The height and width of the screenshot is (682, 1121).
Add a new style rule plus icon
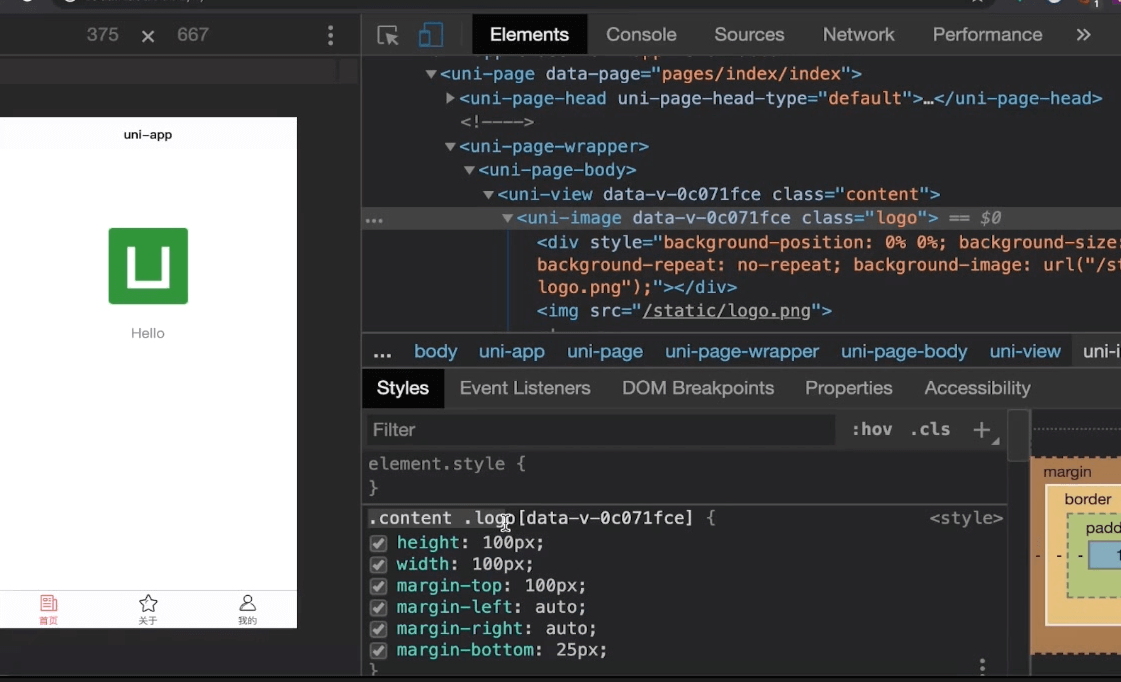(x=982, y=430)
